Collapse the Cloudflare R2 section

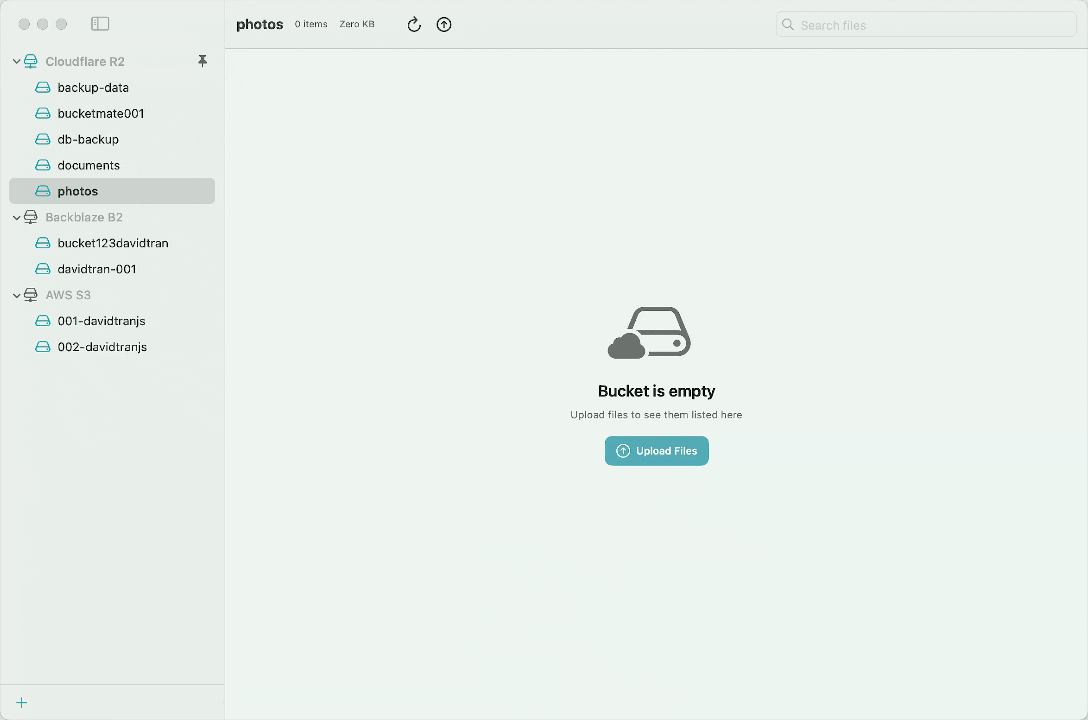15,61
